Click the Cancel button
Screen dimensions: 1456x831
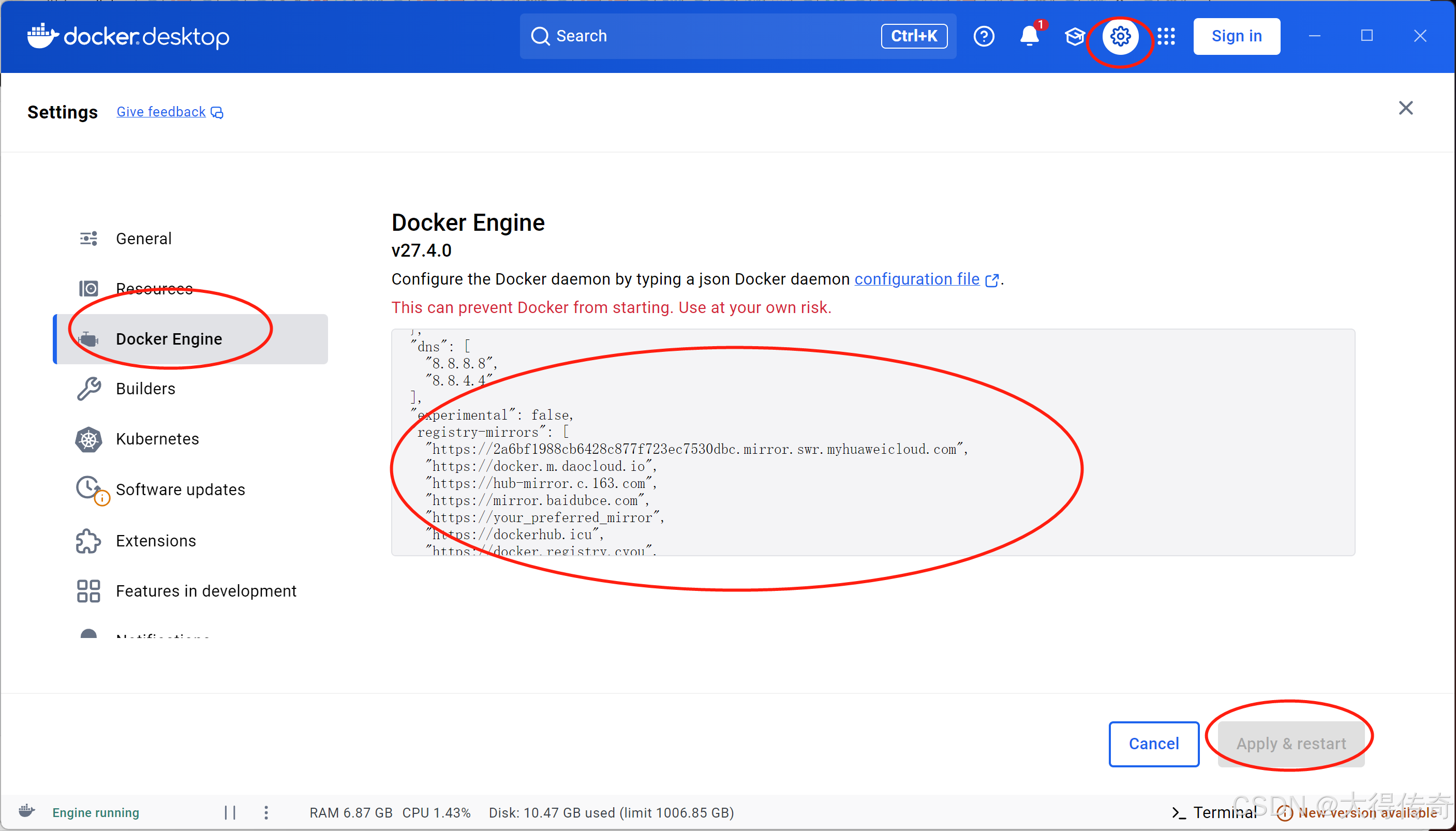[1154, 744]
